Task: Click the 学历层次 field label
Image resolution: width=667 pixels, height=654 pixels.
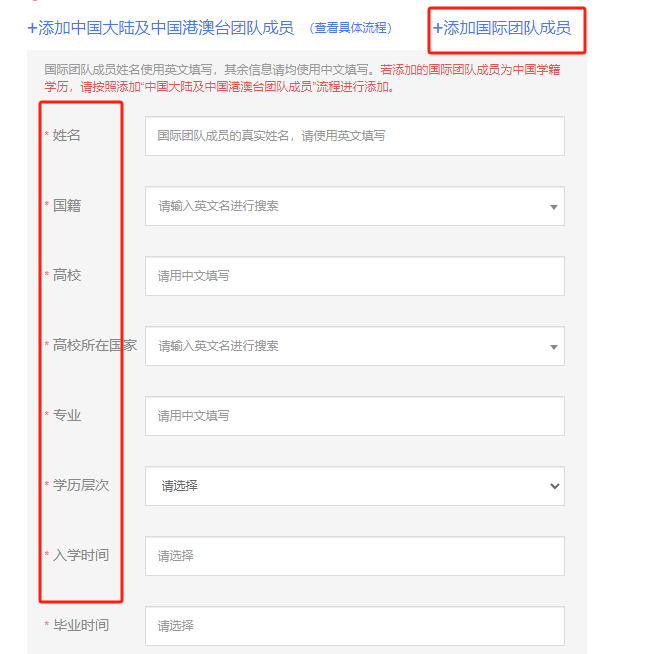Action: click(81, 485)
